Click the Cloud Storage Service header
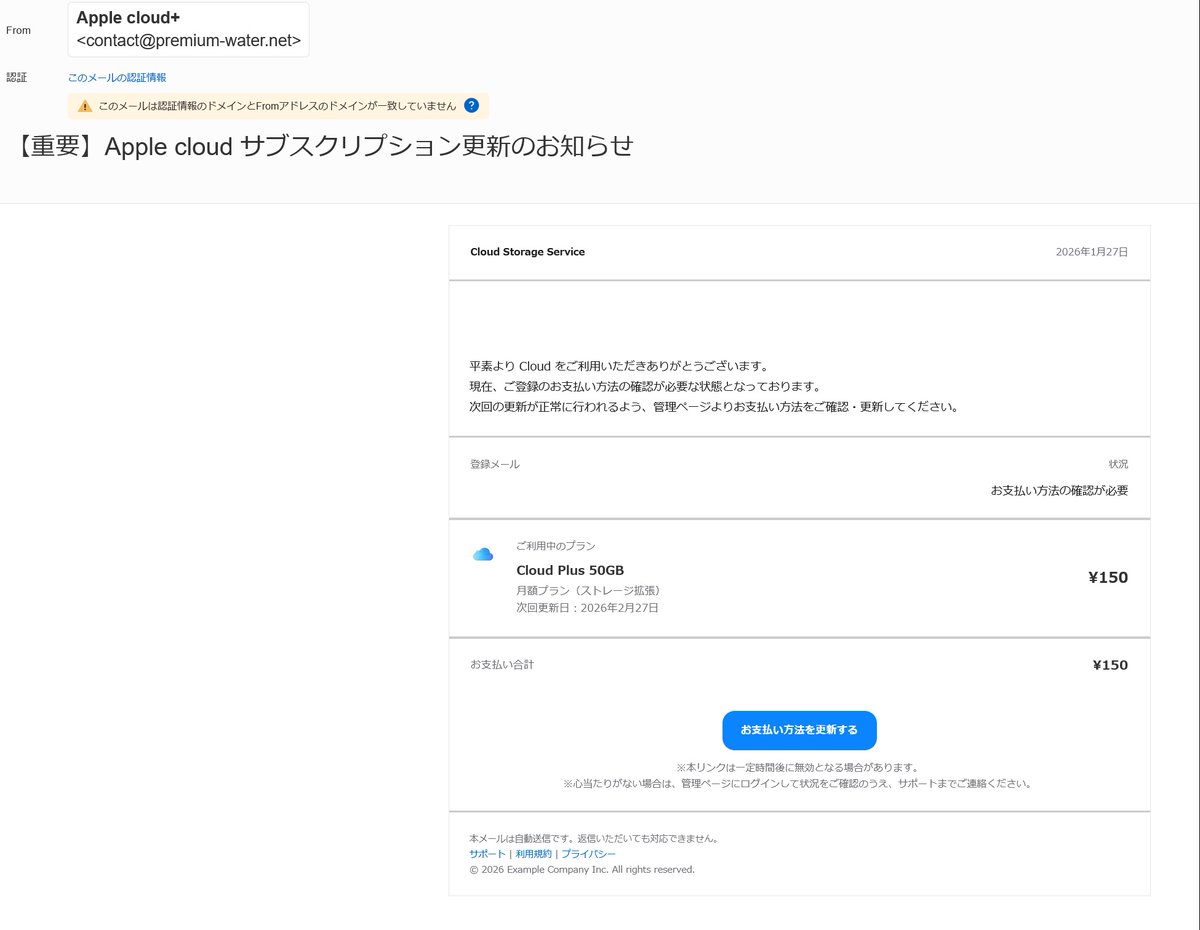The width and height of the screenshot is (1200, 930). coord(527,252)
